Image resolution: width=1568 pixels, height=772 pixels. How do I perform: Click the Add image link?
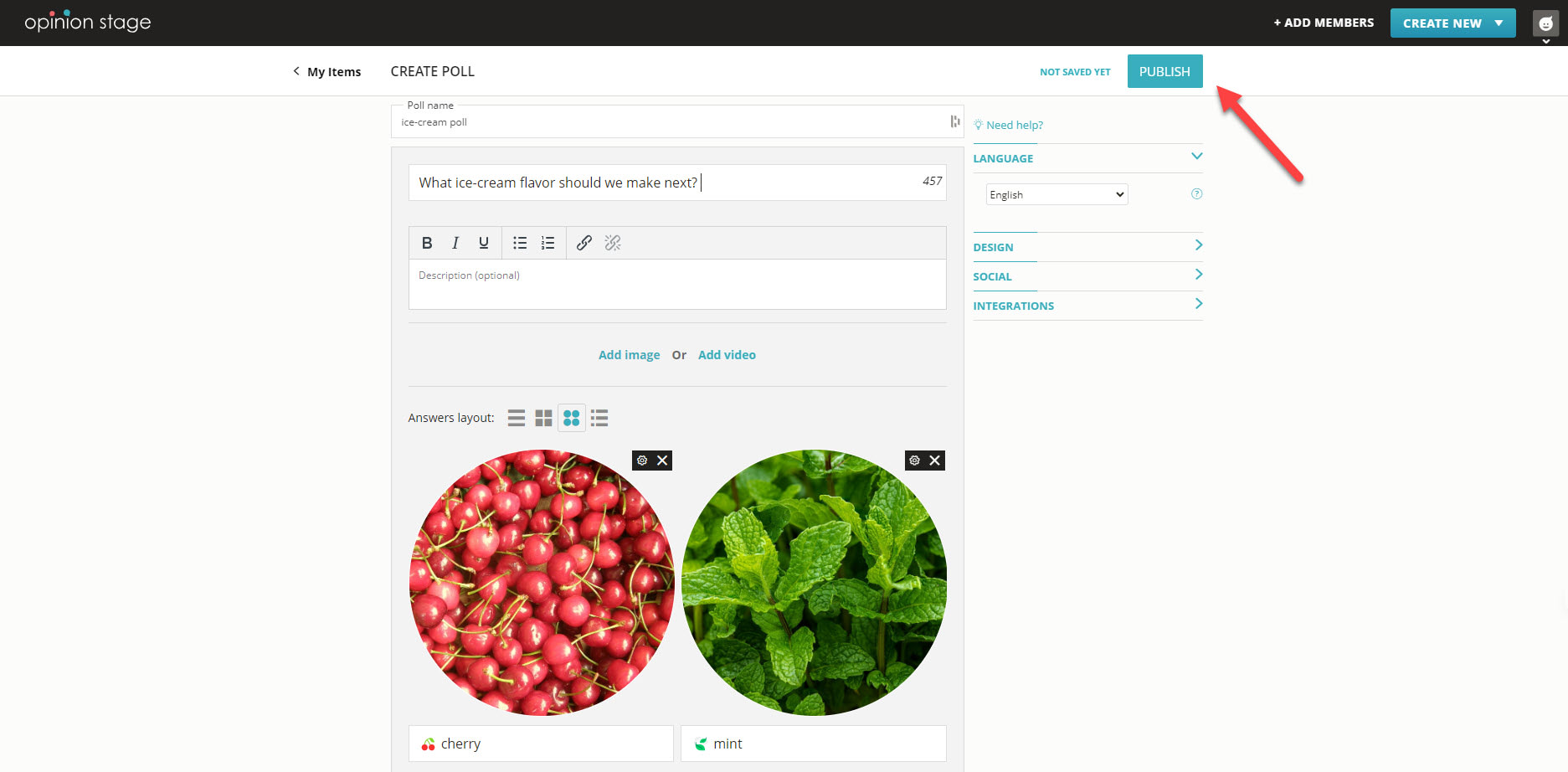coord(629,355)
